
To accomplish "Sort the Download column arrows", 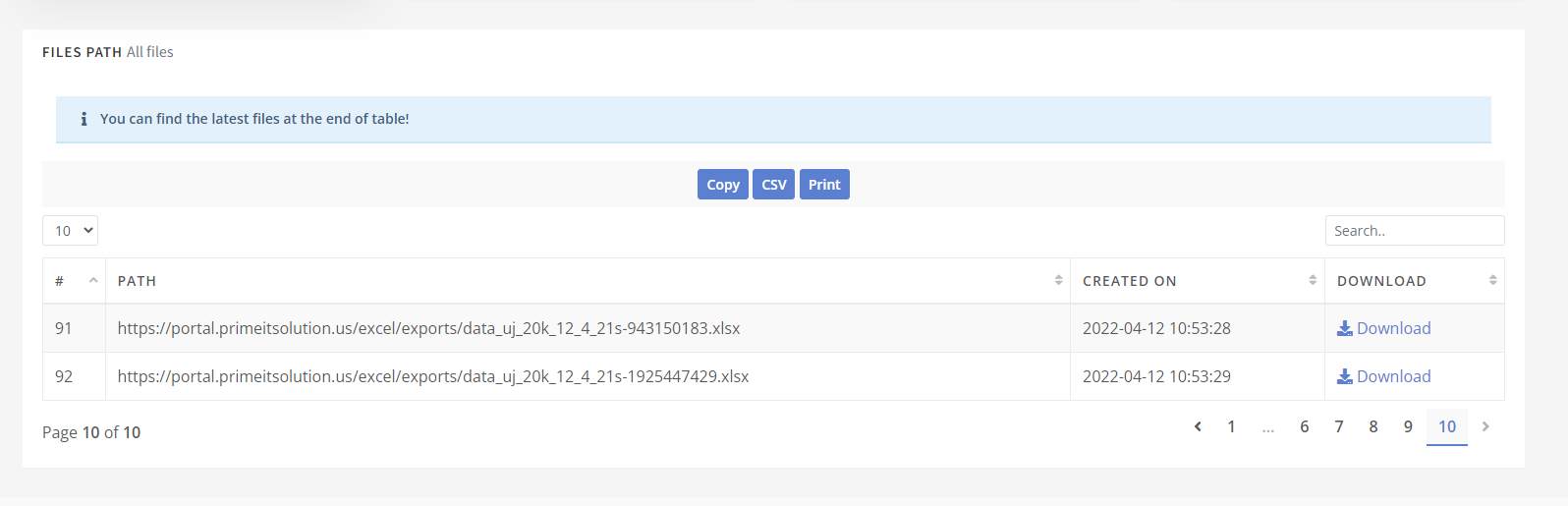I will [x=1492, y=280].
